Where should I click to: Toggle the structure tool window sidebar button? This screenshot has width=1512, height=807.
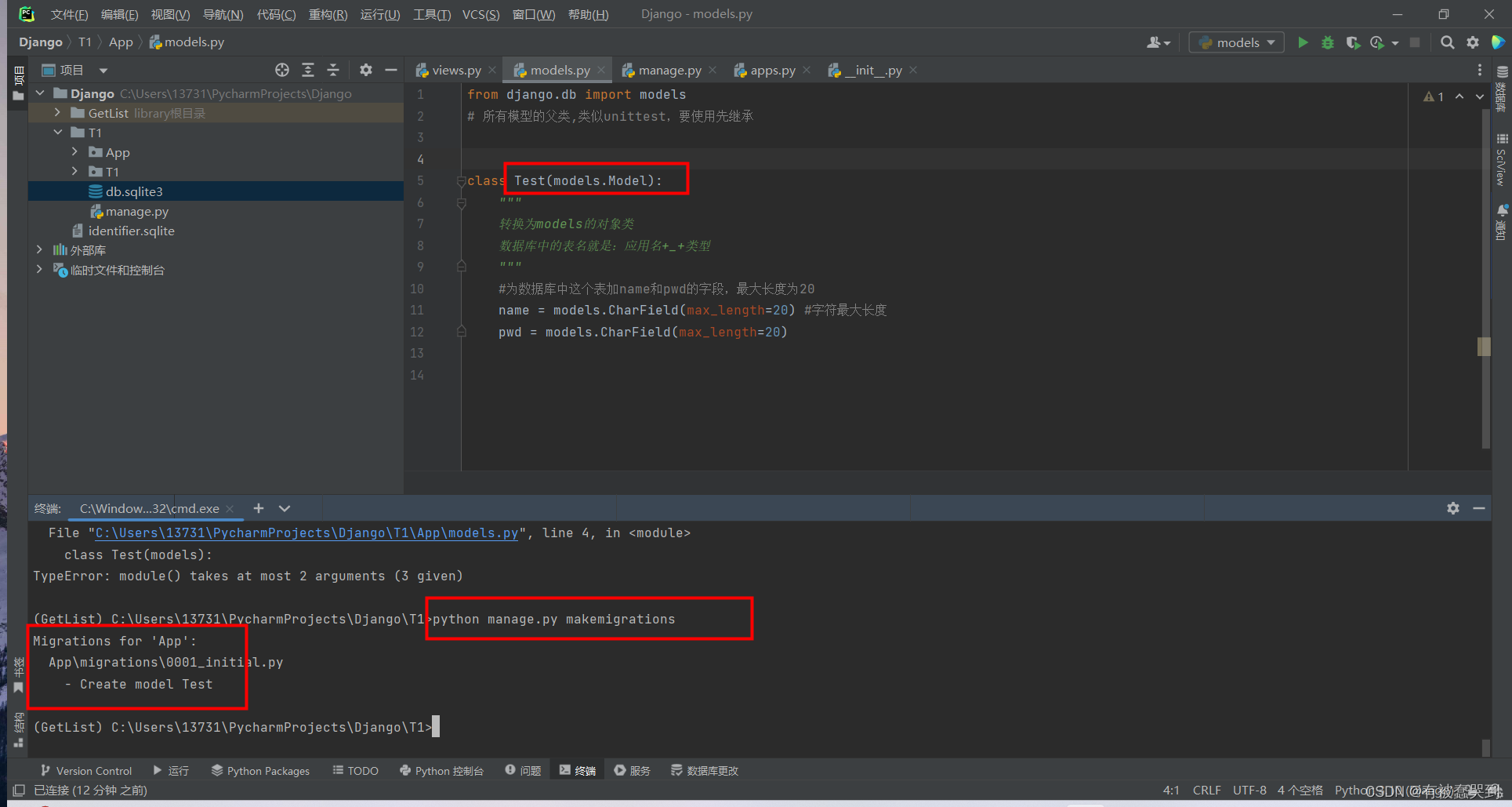click(x=19, y=729)
